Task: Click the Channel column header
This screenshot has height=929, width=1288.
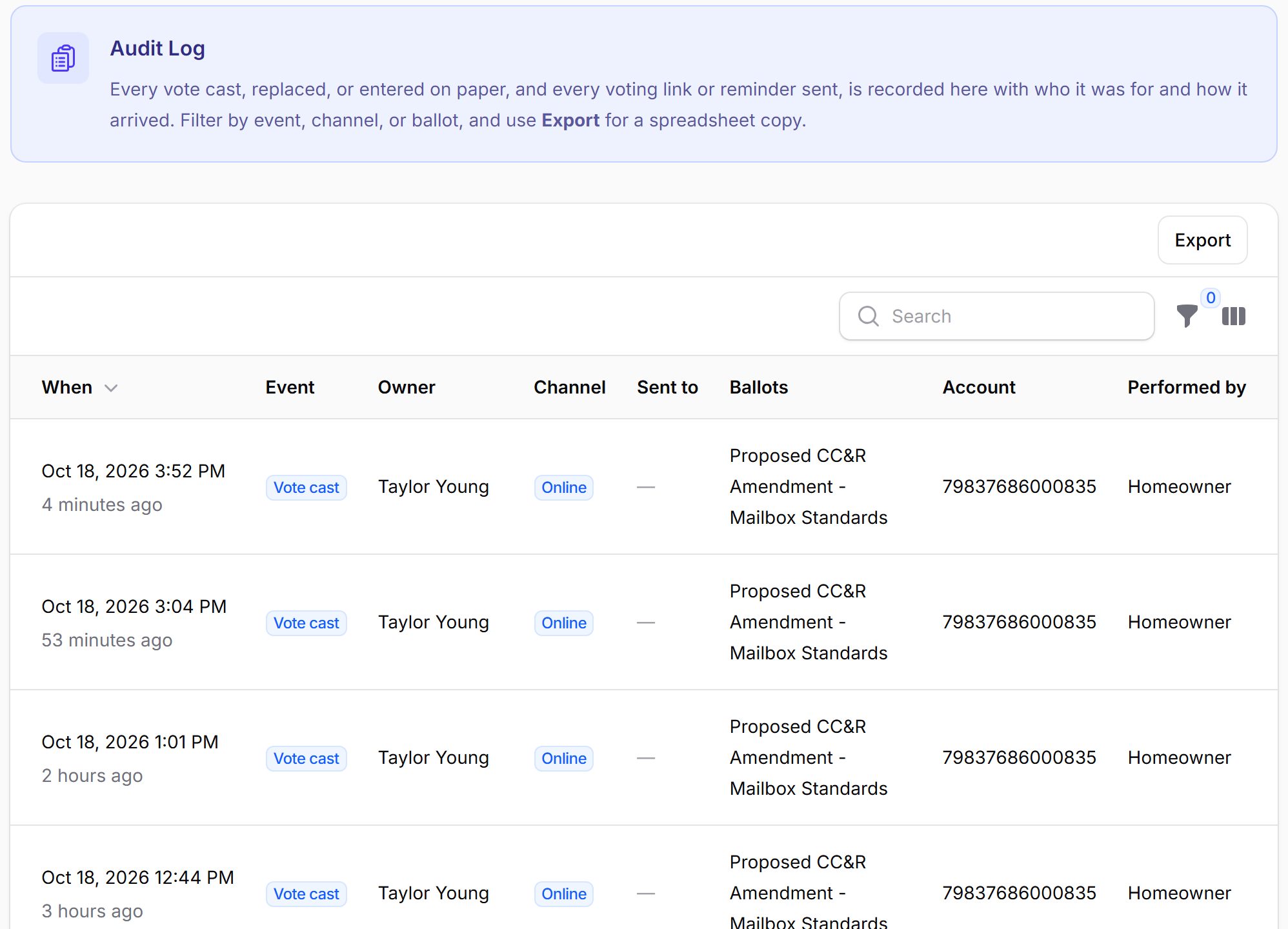Action: point(570,387)
